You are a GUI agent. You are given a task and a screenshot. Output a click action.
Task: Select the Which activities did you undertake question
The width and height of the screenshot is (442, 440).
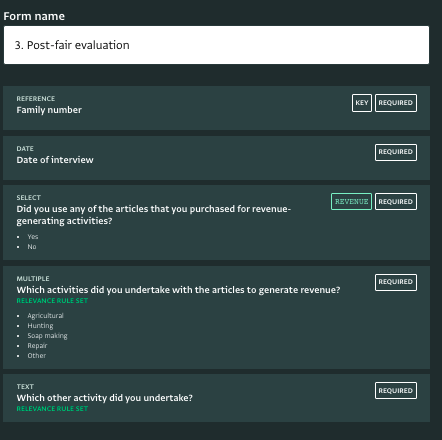point(178,290)
